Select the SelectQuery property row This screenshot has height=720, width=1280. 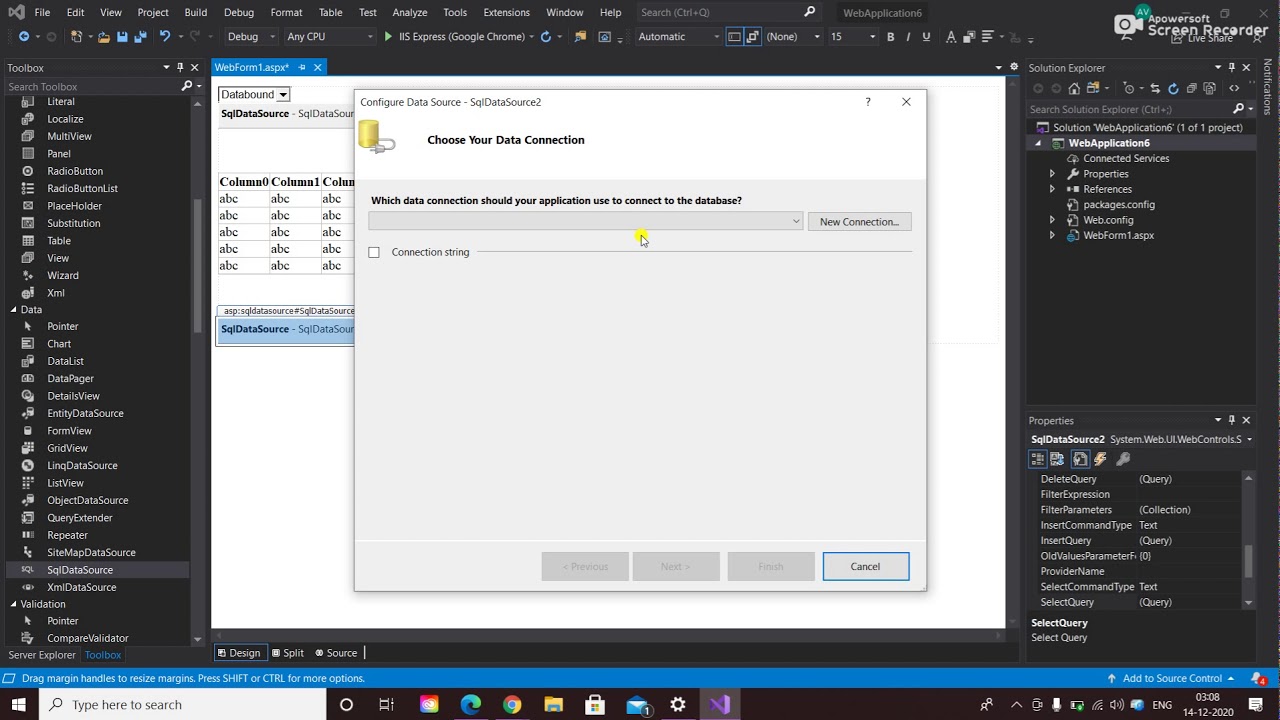pos(1137,602)
